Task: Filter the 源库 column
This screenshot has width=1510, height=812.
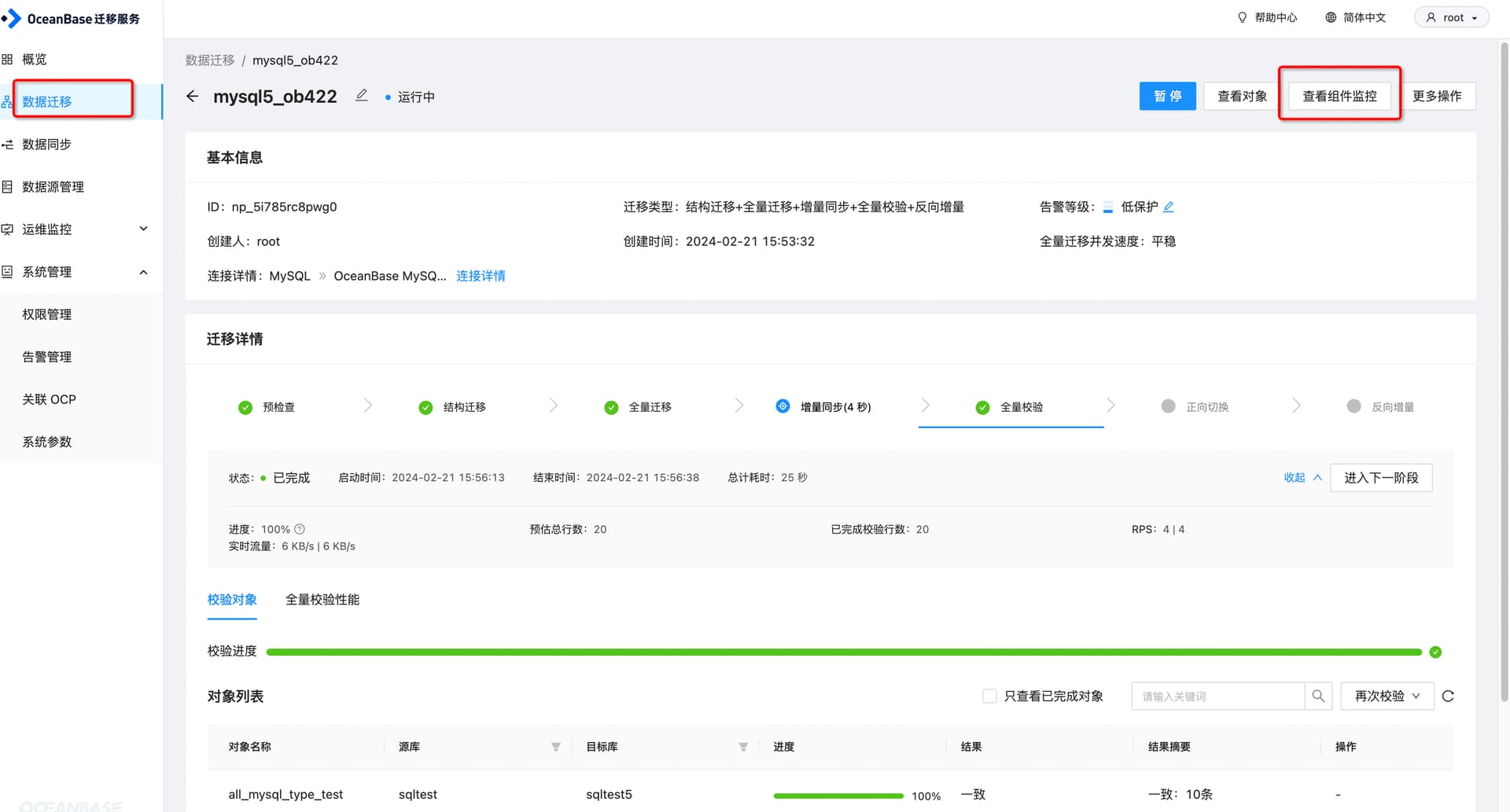Action: [556, 747]
